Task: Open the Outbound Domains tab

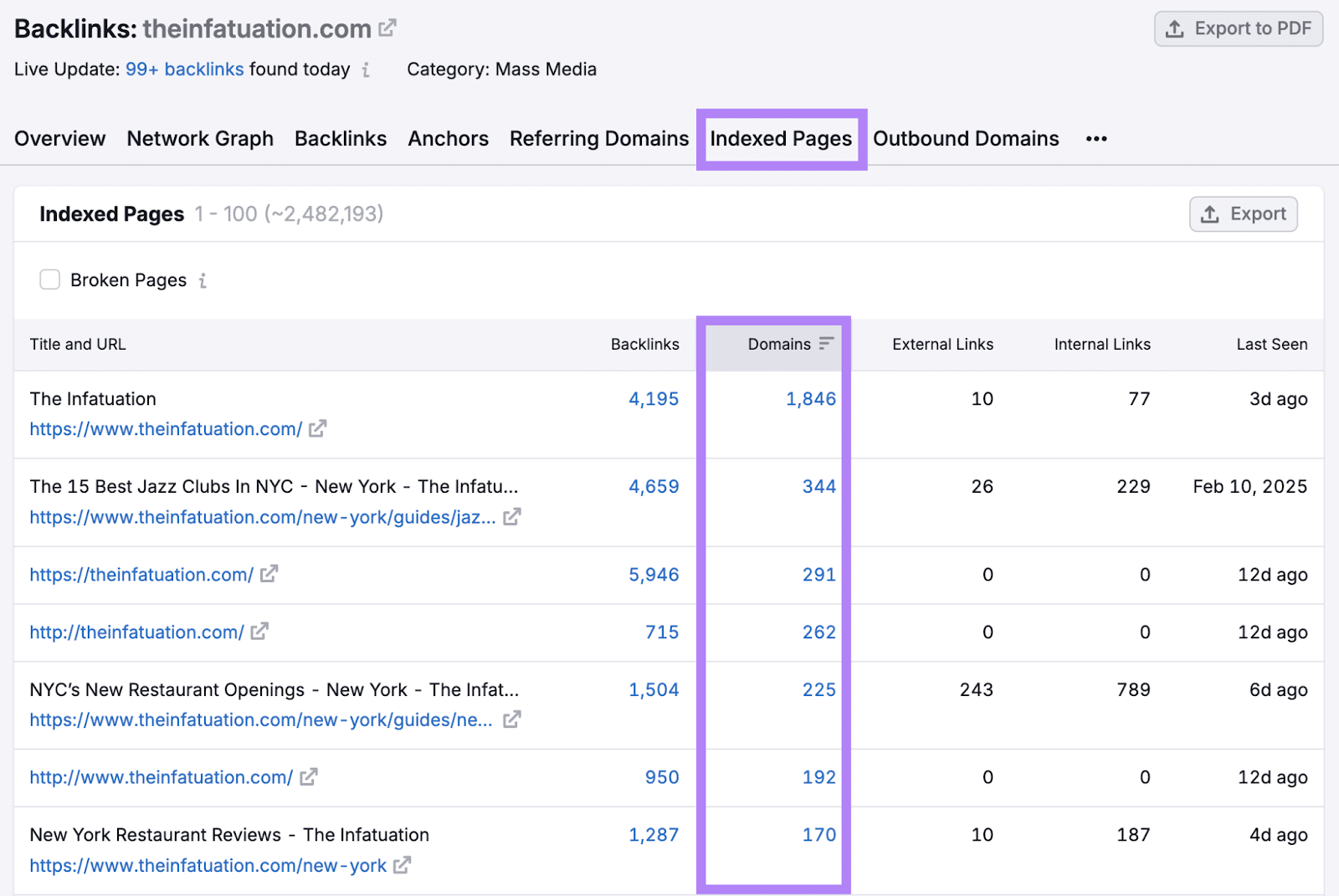Action: [x=966, y=139]
